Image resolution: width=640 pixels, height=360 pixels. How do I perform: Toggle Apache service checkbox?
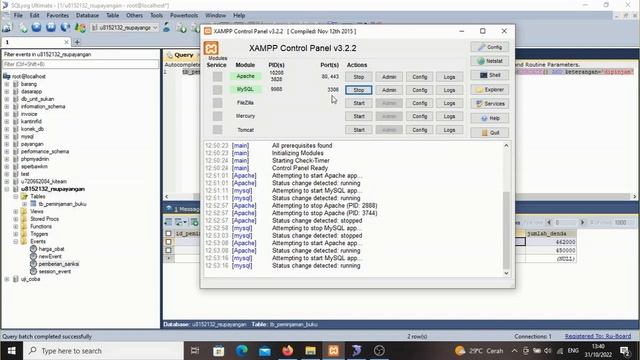pyautogui.click(x=217, y=77)
